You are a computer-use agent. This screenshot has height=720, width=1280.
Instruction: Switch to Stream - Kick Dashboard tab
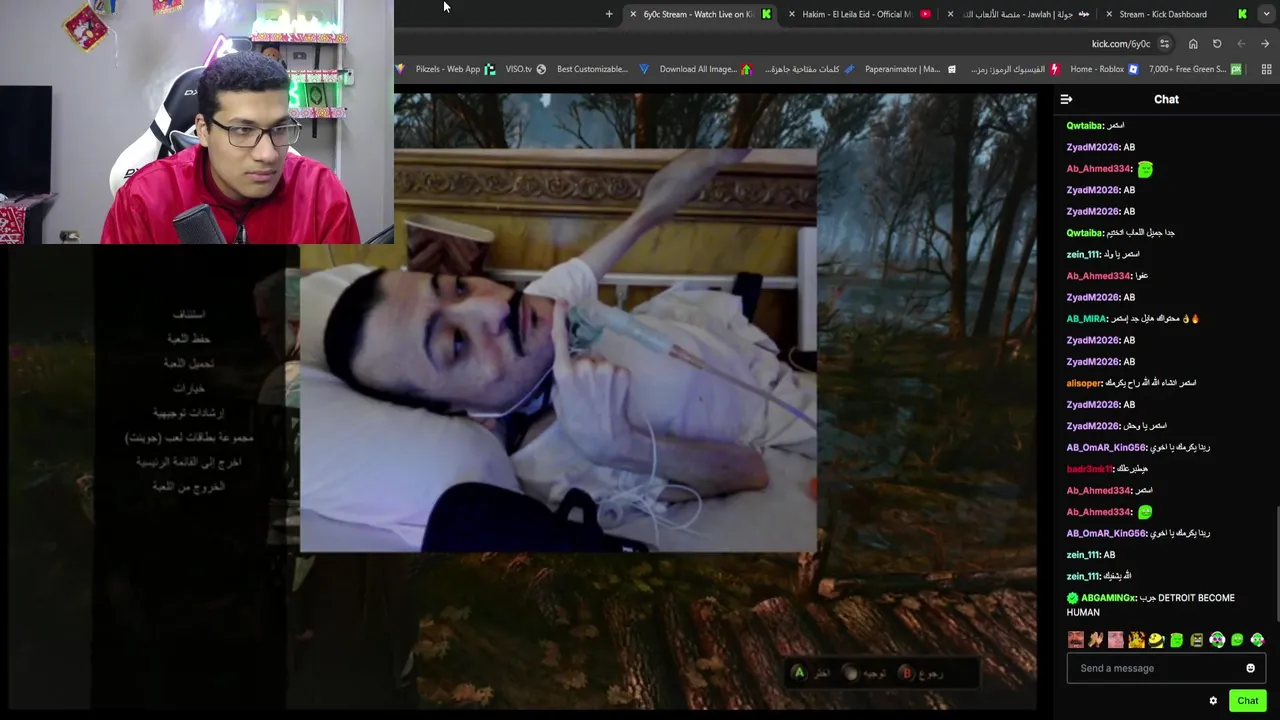[1176, 14]
